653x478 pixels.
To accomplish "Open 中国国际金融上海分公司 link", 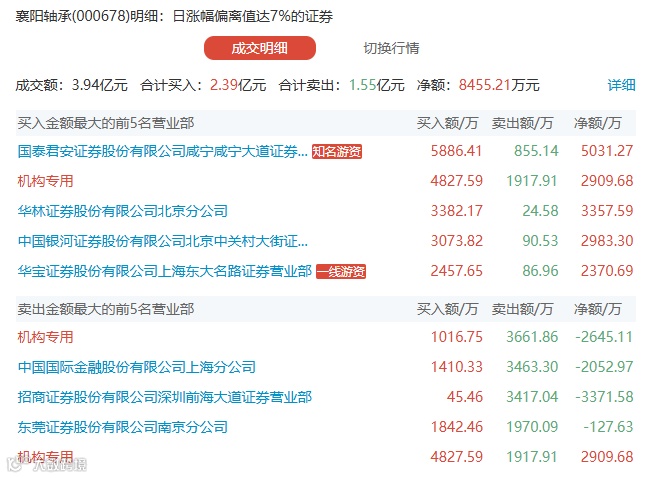I will (x=137, y=367).
